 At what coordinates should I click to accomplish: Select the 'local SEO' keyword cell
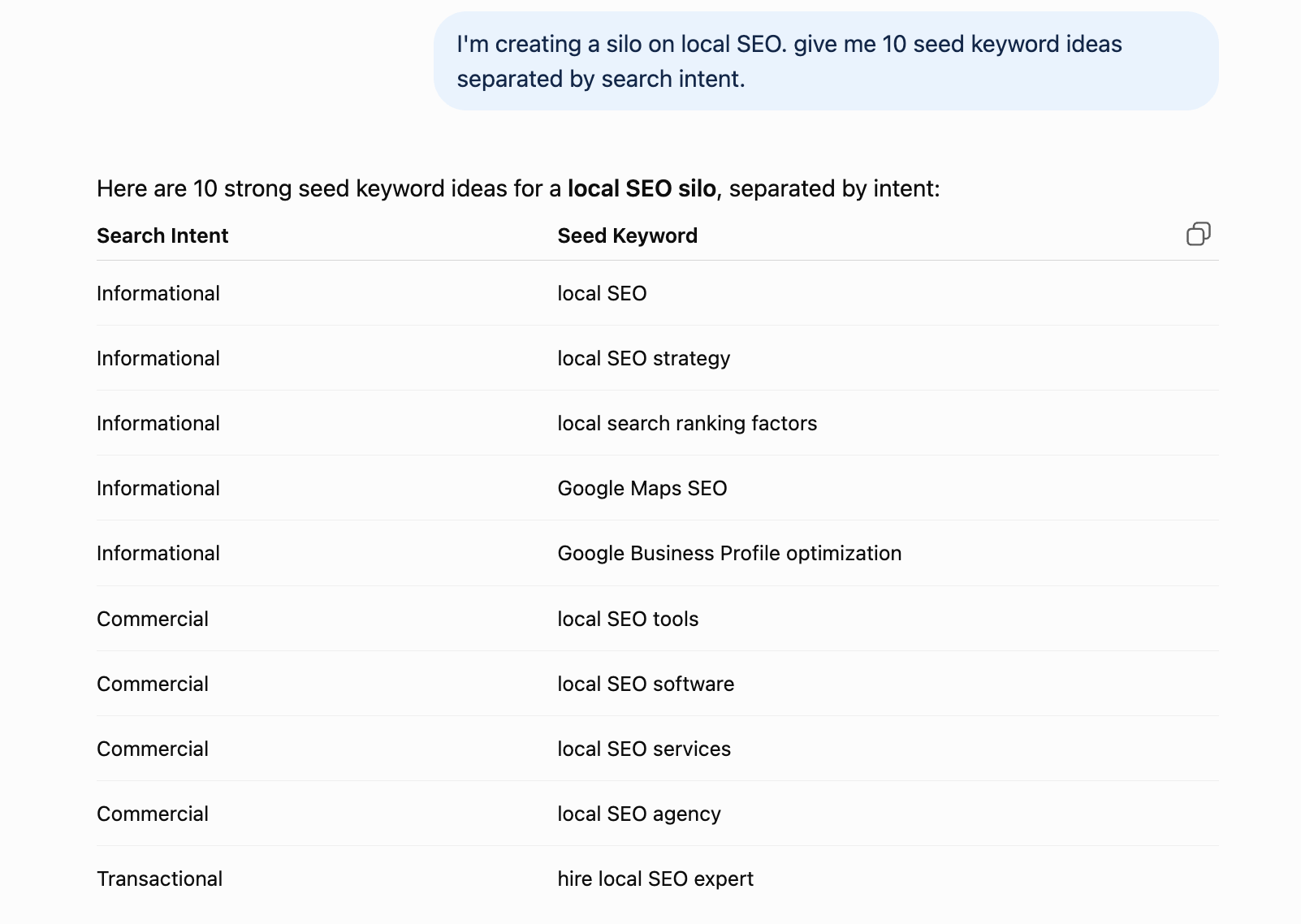pos(602,293)
